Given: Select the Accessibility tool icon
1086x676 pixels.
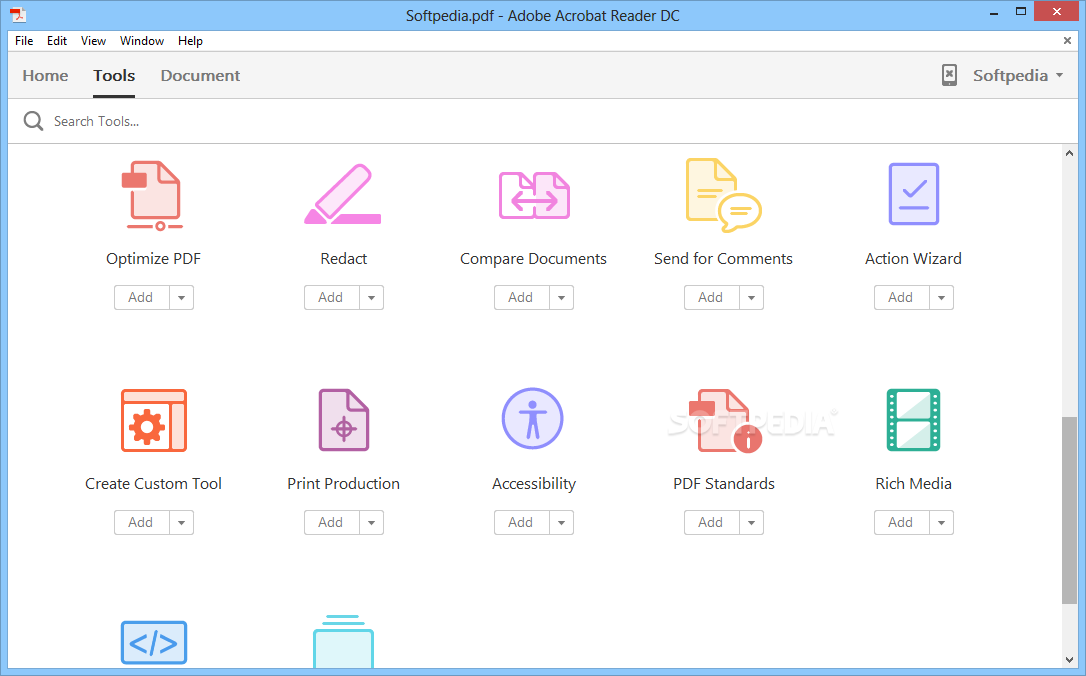Looking at the screenshot, I should (533, 418).
